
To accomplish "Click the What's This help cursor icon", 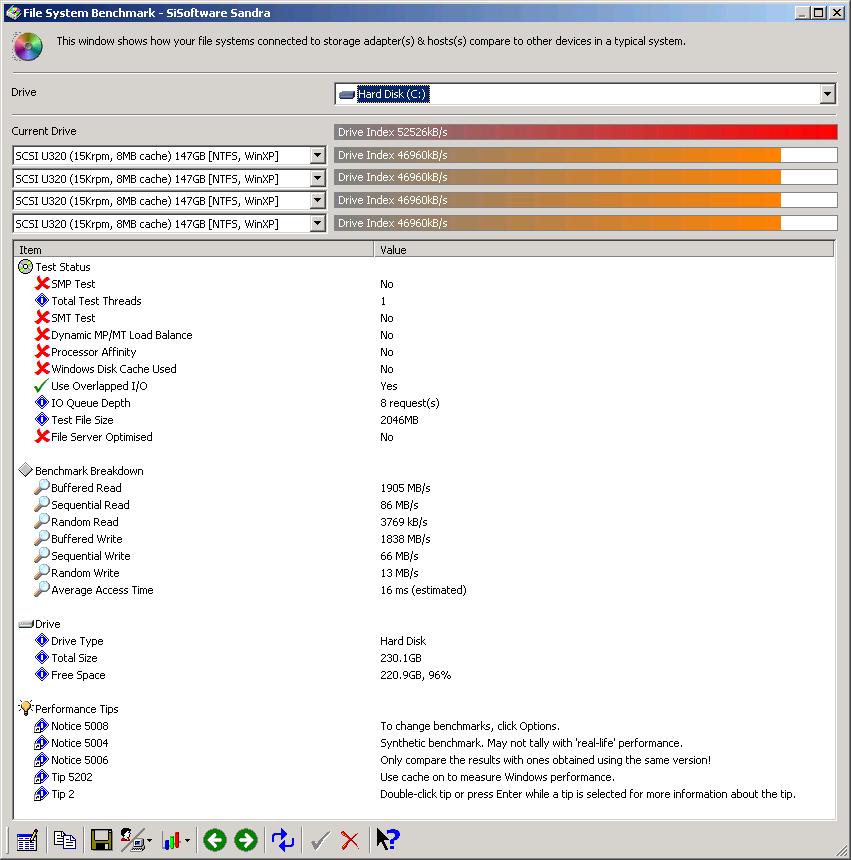I will pos(388,839).
